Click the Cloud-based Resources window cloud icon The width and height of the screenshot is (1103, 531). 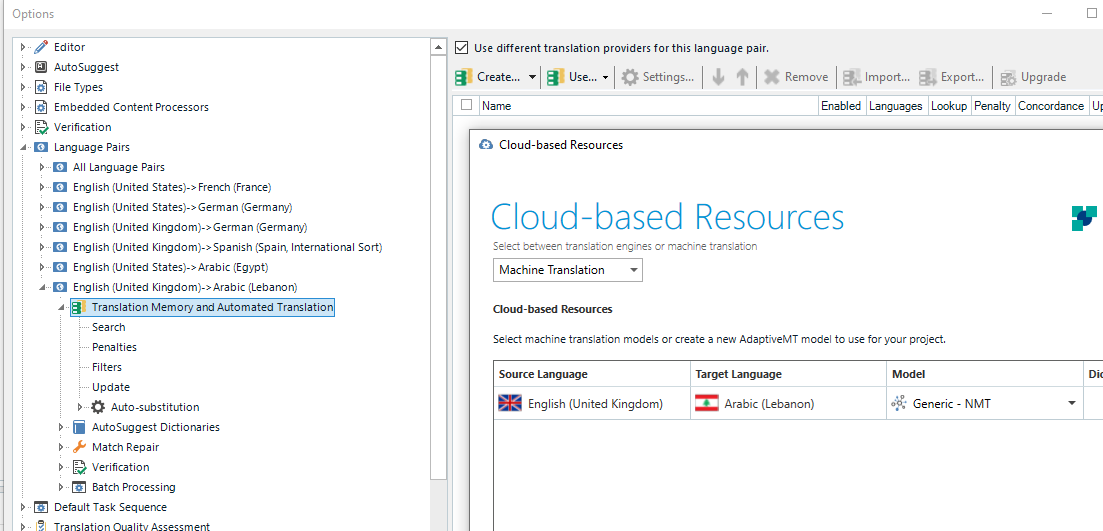point(485,145)
